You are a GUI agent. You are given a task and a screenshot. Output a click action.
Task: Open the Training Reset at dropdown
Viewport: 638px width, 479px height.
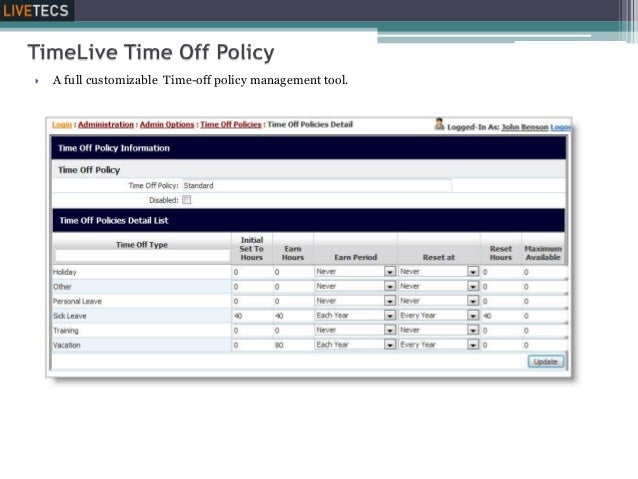pos(473,330)
